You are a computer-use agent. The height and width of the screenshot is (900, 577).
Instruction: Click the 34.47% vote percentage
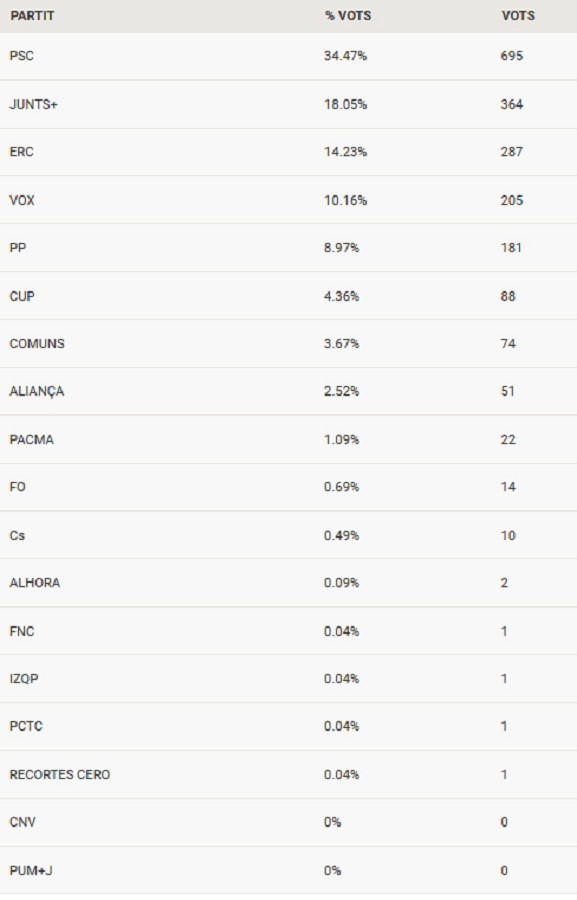345,56
